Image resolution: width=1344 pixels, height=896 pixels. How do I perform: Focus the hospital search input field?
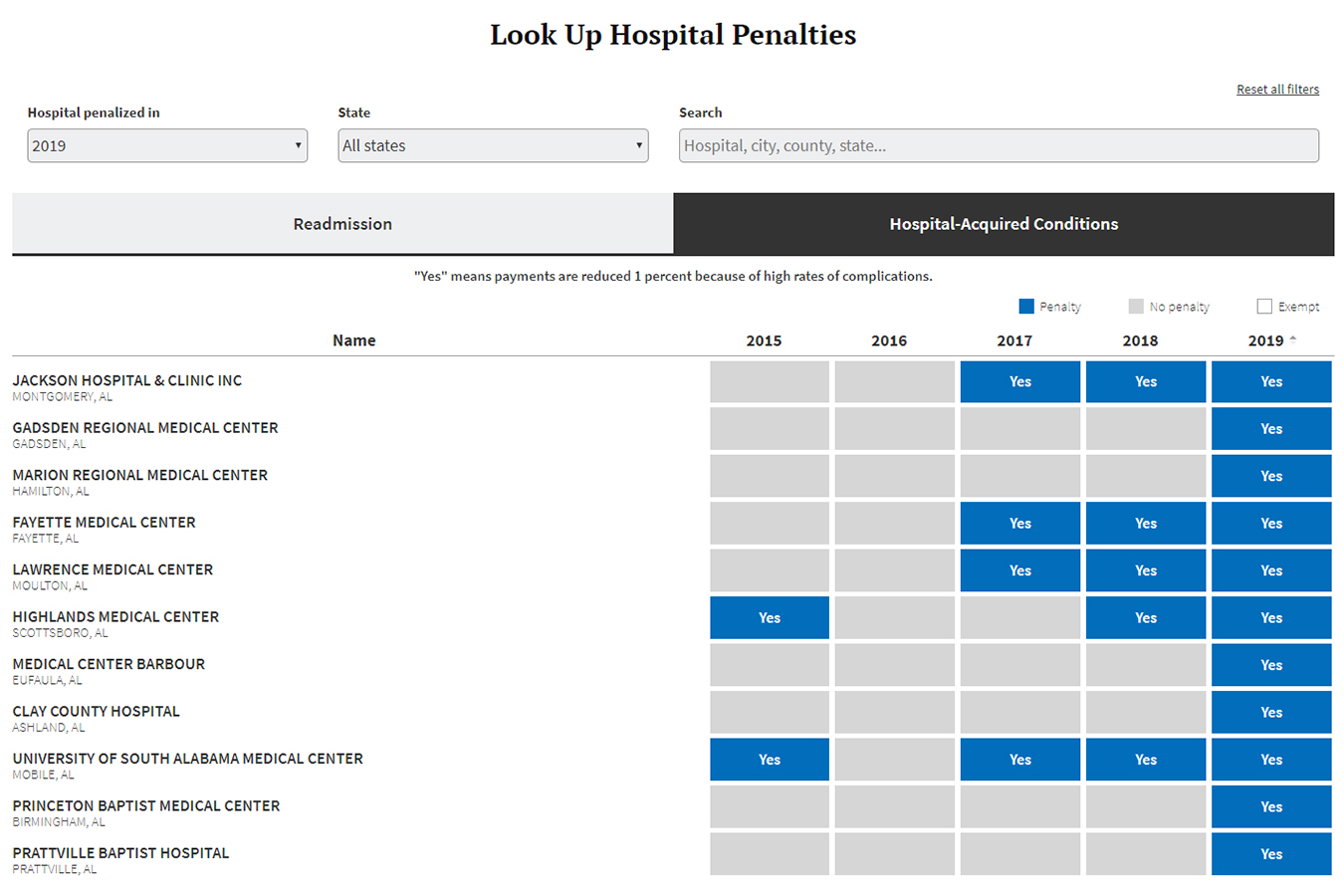click(999, 145)
